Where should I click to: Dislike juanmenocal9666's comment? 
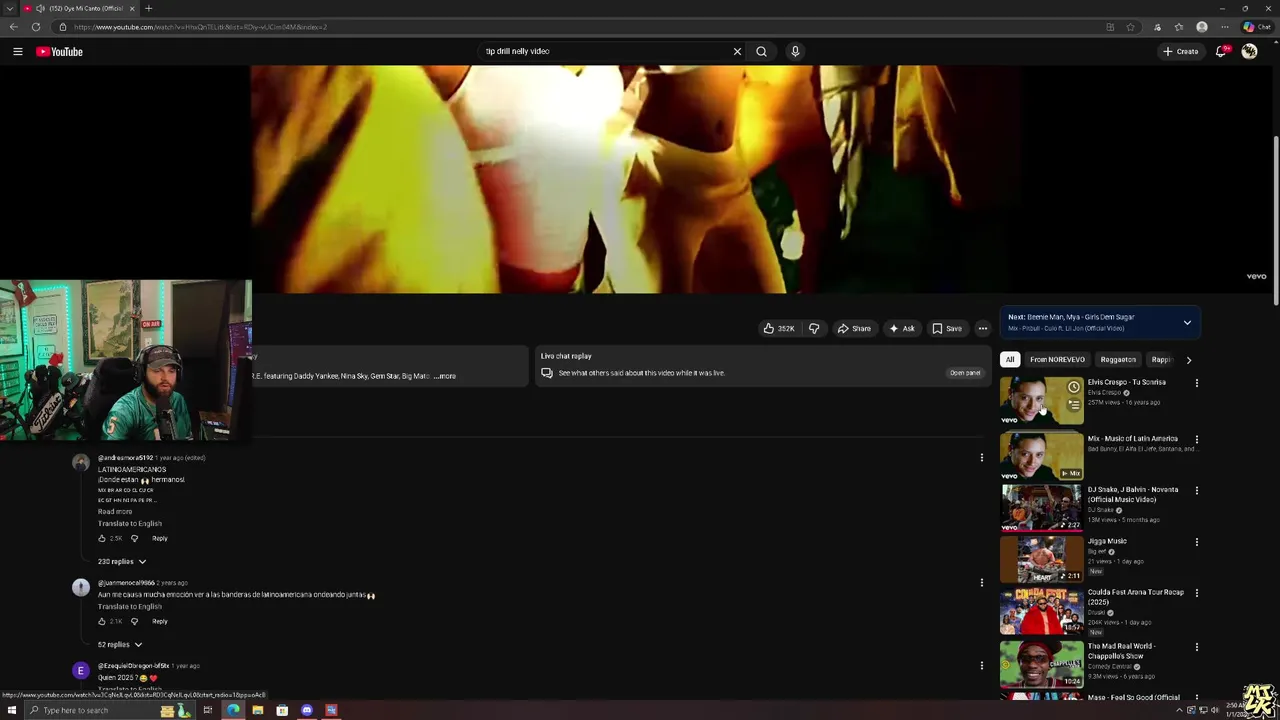(134, 621)
